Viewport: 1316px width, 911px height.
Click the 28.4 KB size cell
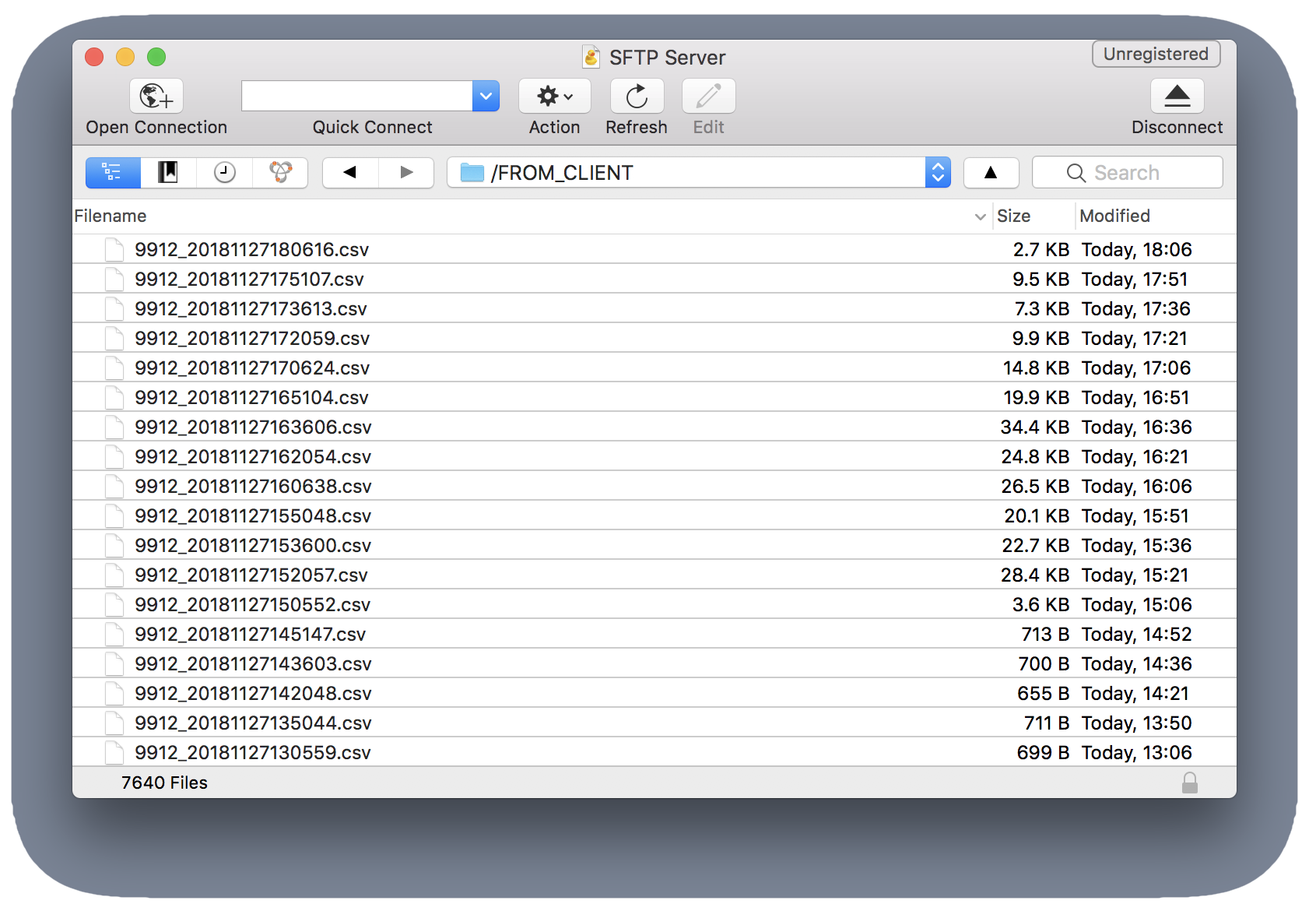click(1035, 575)
